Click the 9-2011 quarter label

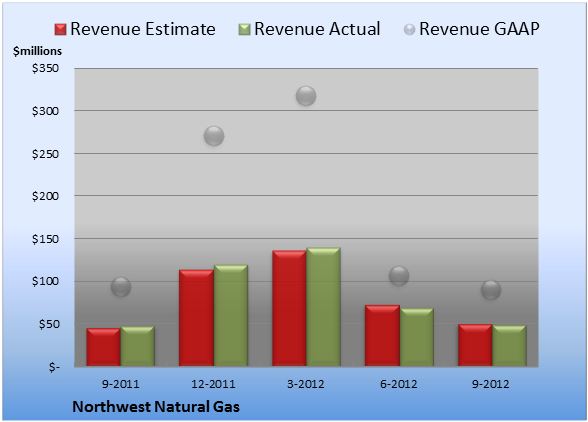(x=121, y=384)
